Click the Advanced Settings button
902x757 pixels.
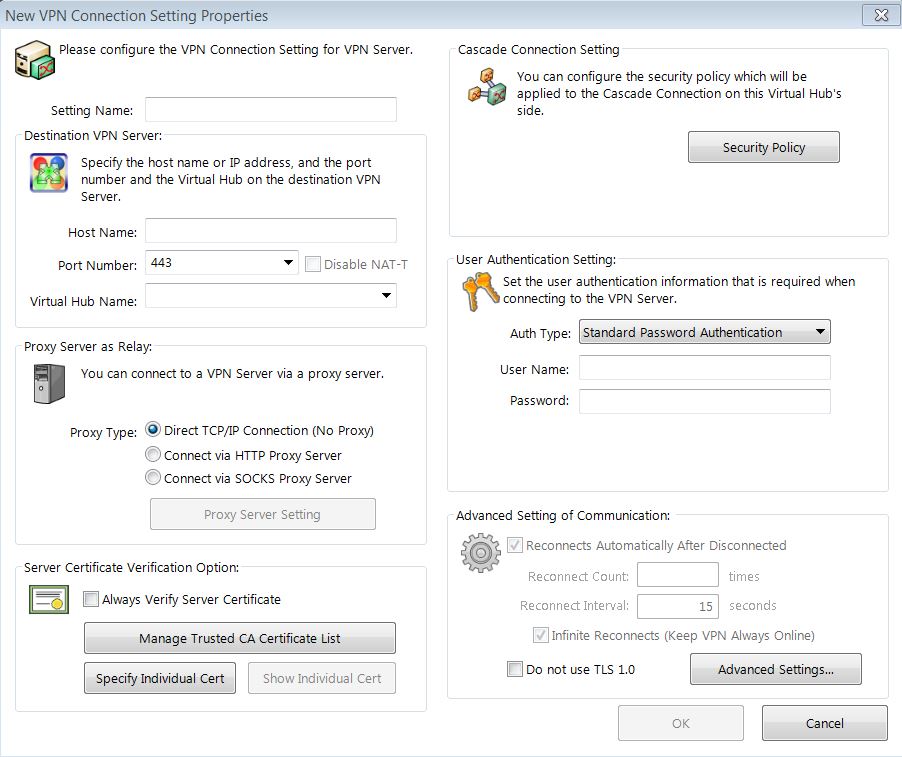pos(775,669)
